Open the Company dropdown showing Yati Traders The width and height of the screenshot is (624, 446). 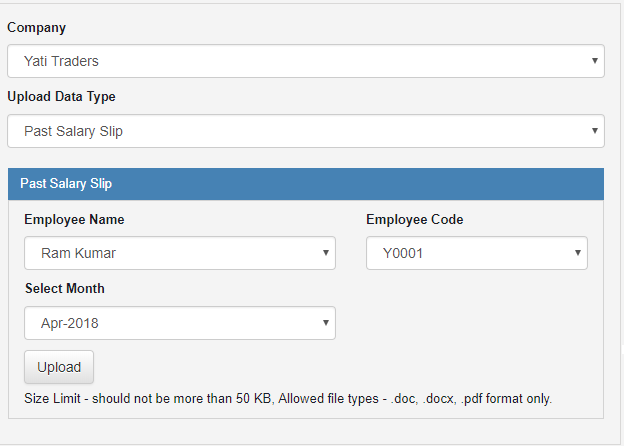(x=306, y=61)
